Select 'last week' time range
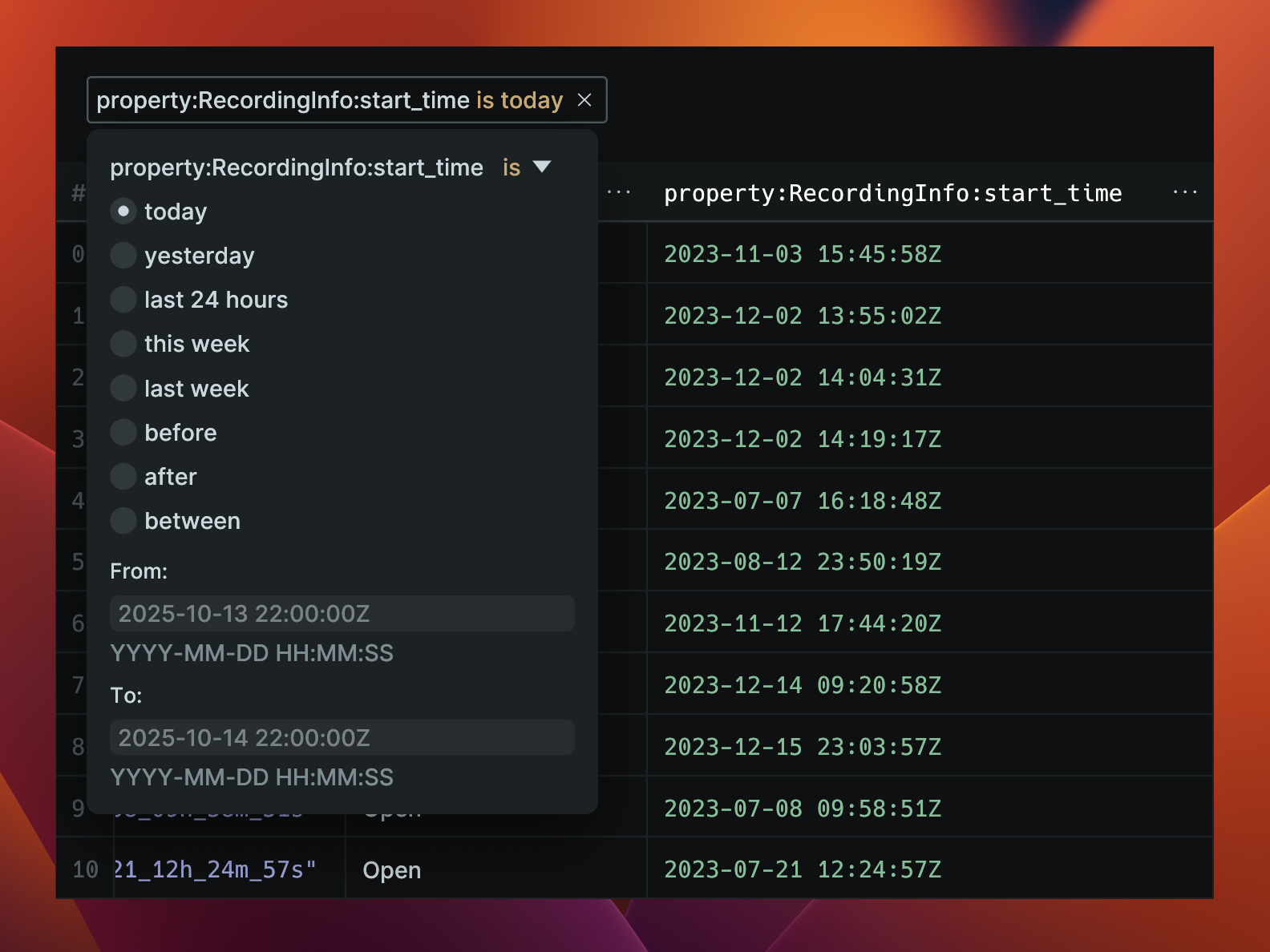The width and height of the screenshot is (1270, 952). click(123, 389)
